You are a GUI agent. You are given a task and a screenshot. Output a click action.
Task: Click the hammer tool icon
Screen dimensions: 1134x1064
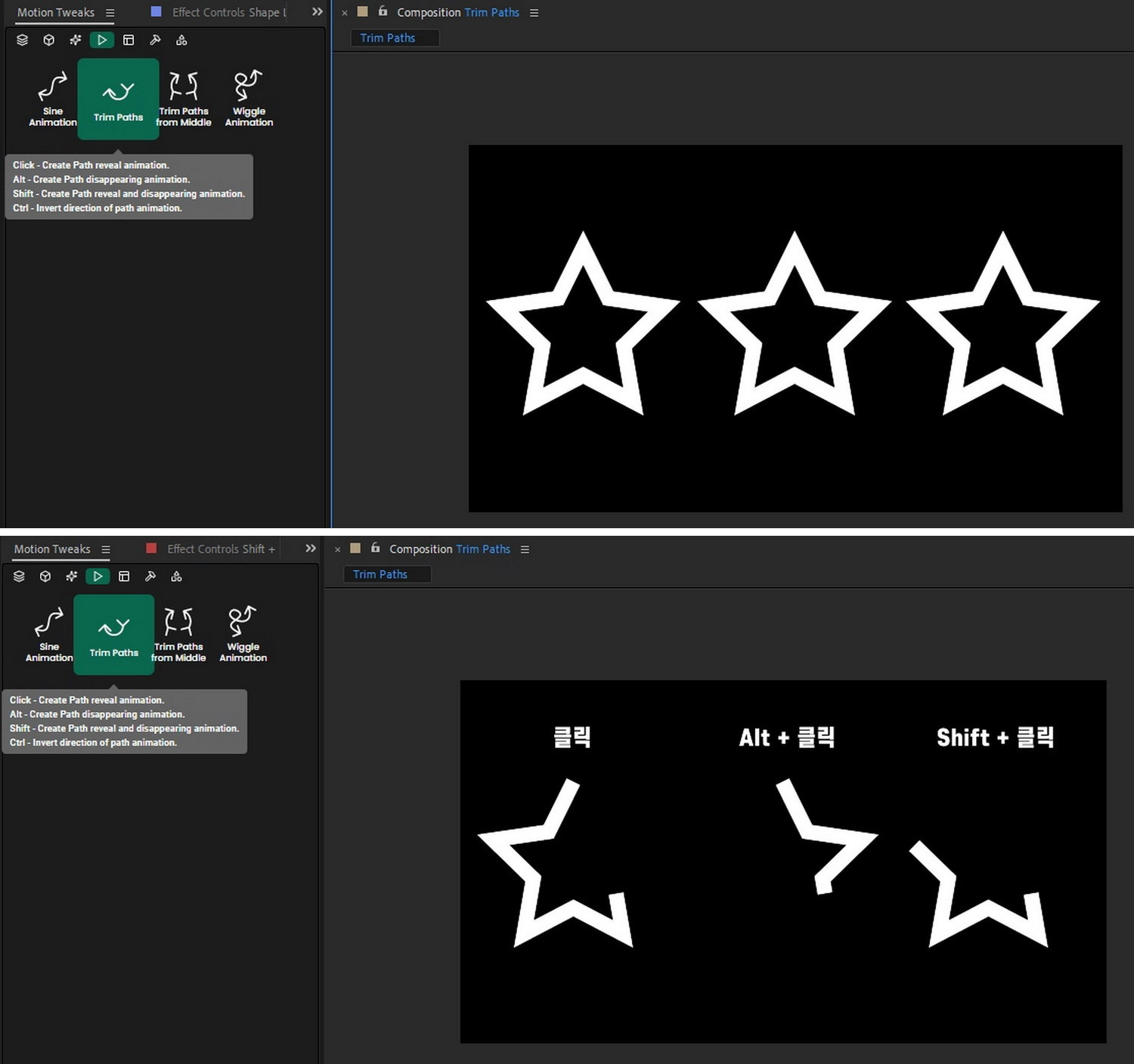[155, 40]
